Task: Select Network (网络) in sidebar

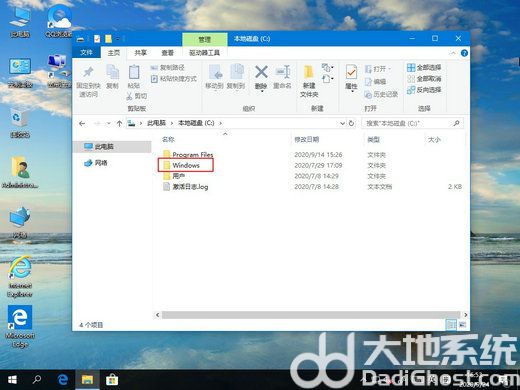Action: click(96, 163)
